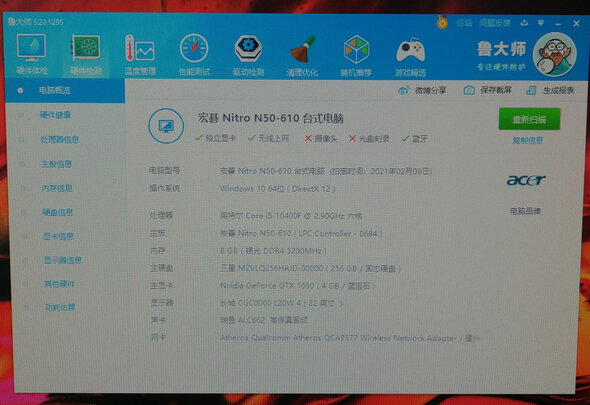Image resolution: width=590 pixels, height=405 pixels.
Task: Select 显卡信息 in the sidebar
Action: [x=58, y=236]
